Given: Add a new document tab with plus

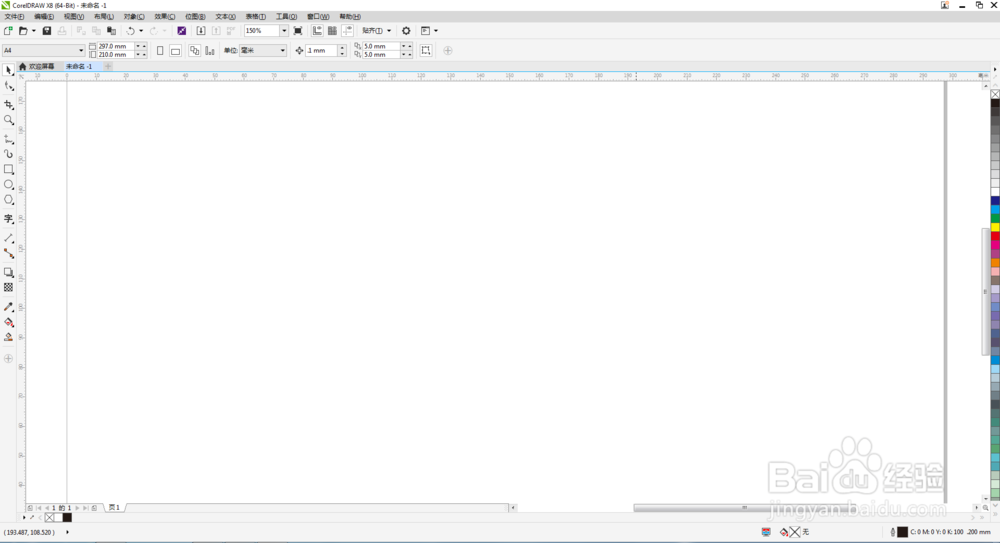Looking at the screenshot, I should [x=108, y=66].
